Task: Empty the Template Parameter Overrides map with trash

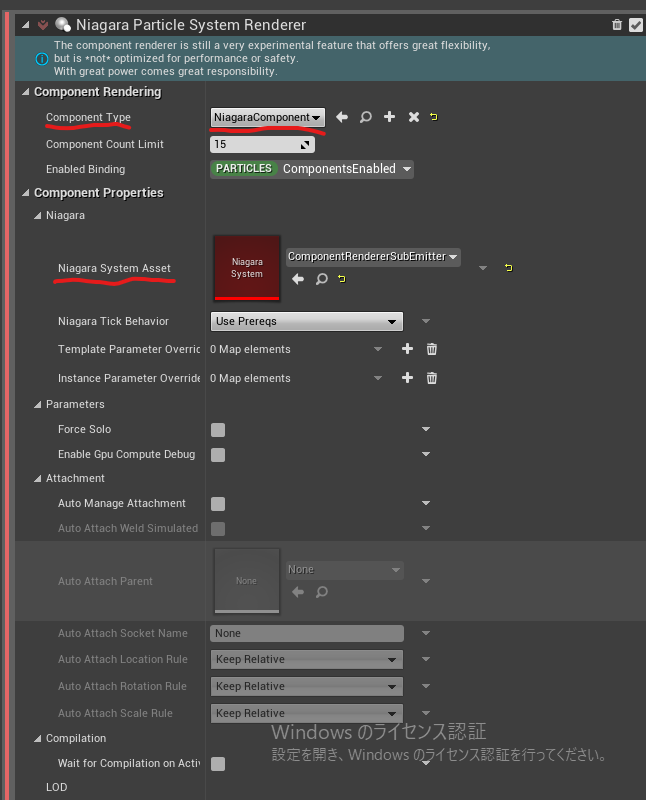Action: coord(432,349)
